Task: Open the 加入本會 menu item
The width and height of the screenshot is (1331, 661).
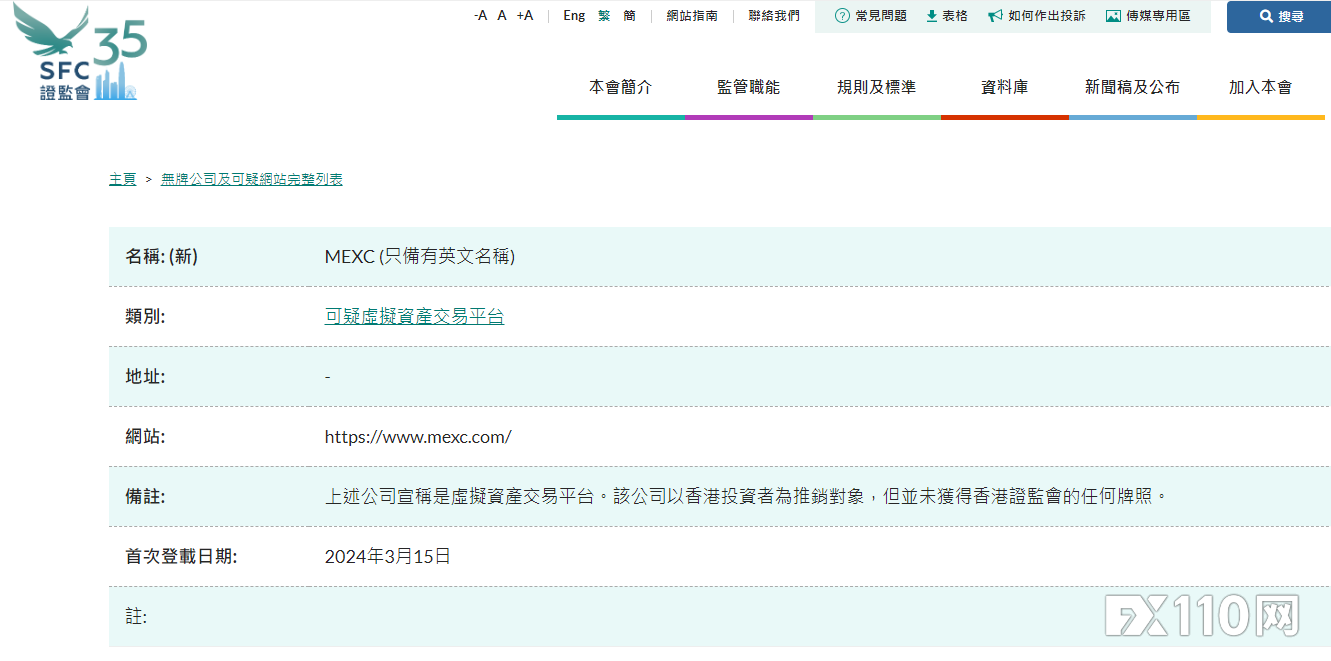Action: point(1260,88)
